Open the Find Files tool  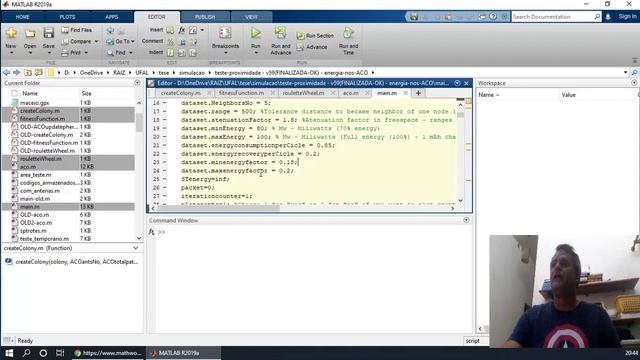coord(77,30)
